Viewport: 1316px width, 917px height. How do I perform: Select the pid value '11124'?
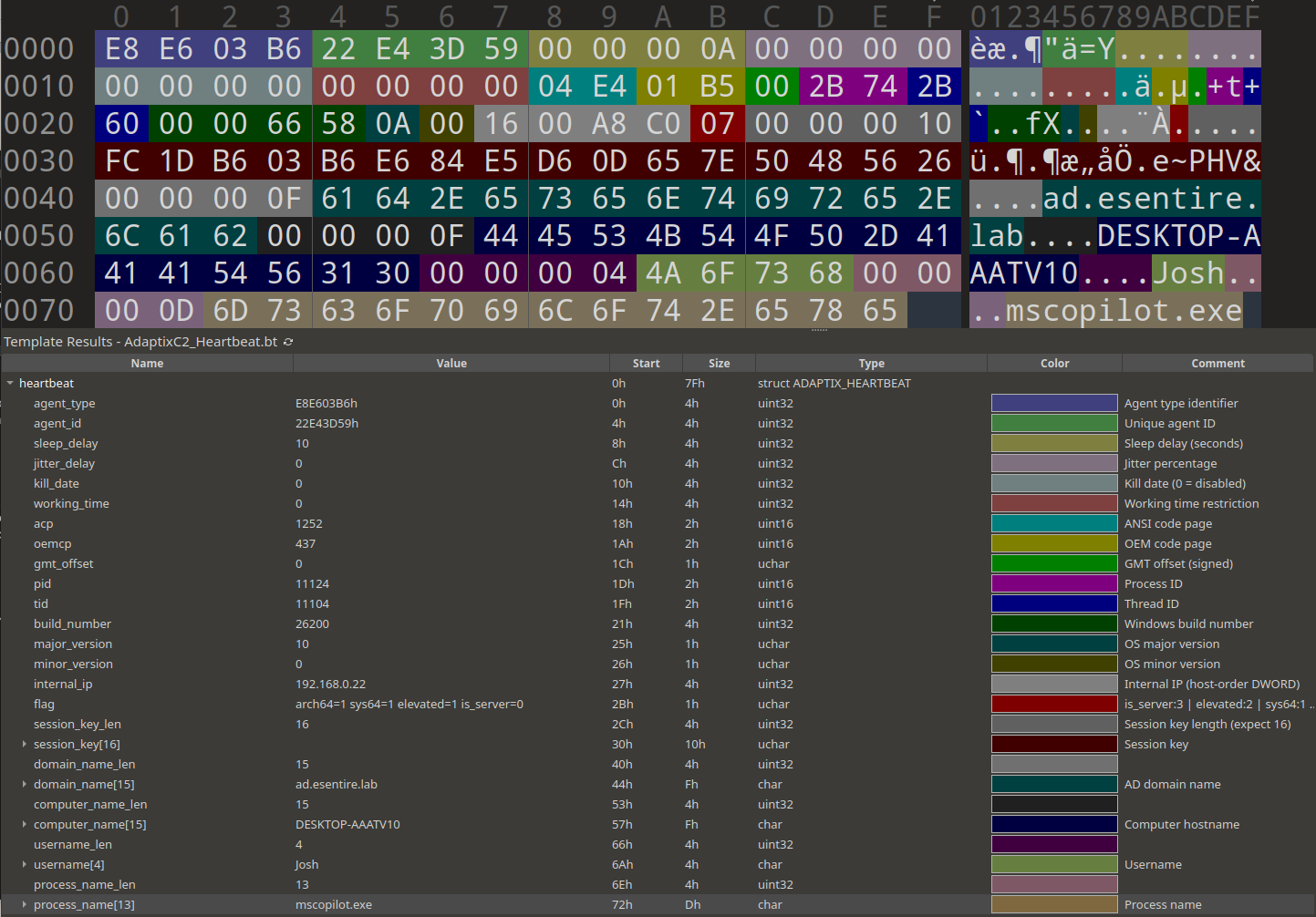[x=312, y=584]
